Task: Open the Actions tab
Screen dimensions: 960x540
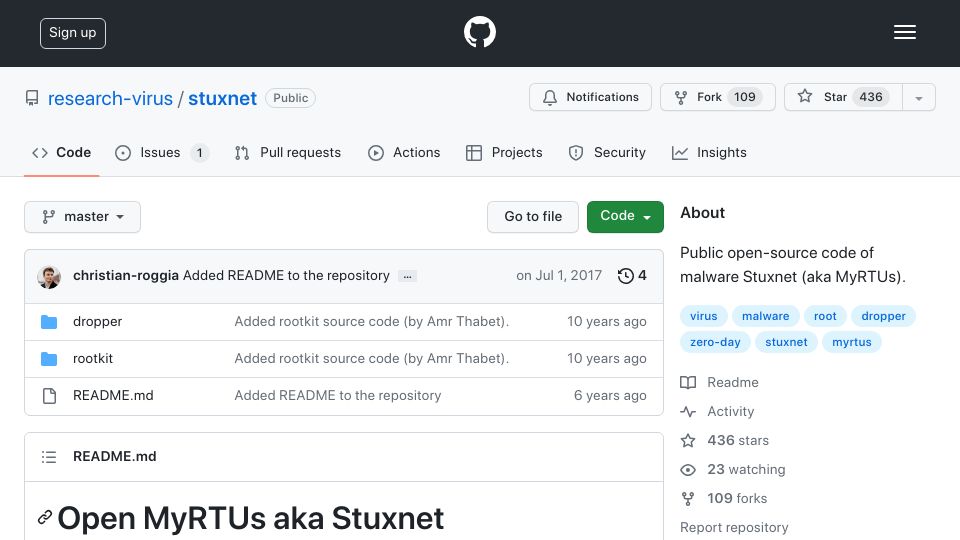Action: (x=404, y=152)
